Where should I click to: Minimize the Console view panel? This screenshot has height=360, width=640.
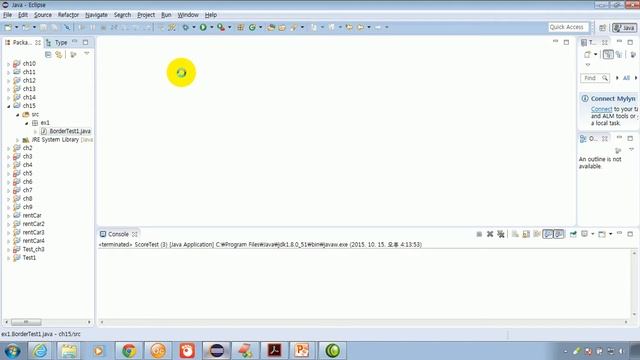(x=619, y=233)
